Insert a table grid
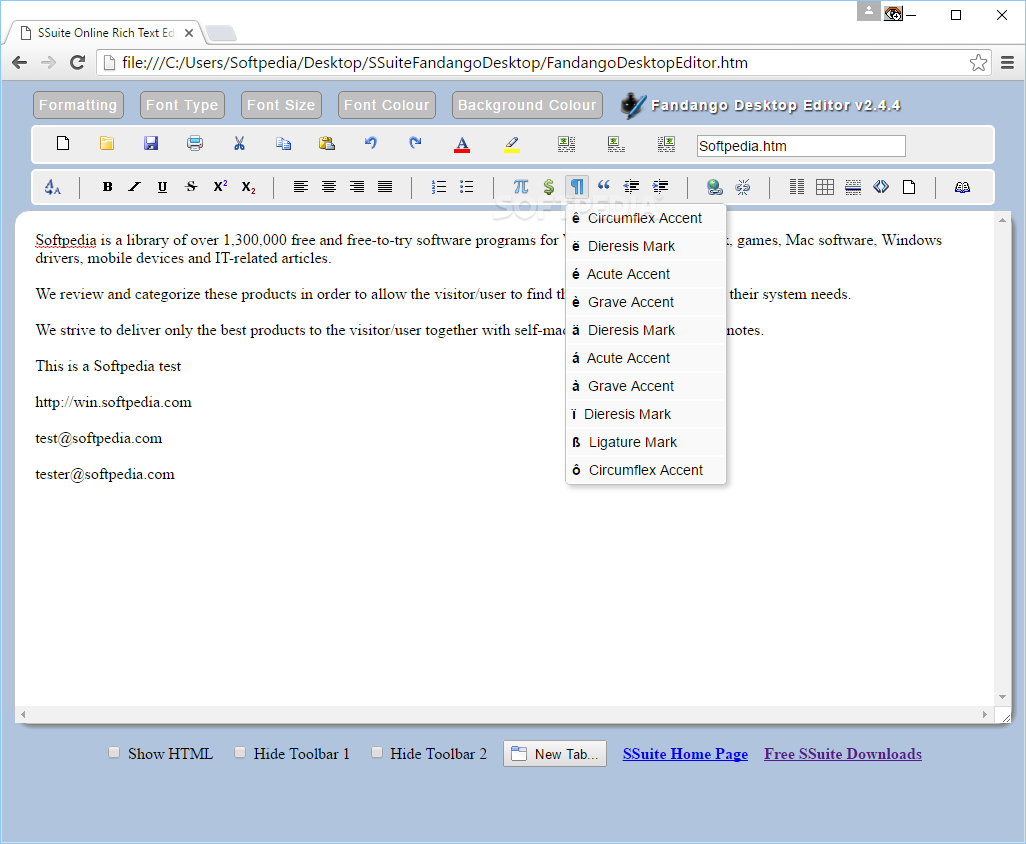 point(824,187)
